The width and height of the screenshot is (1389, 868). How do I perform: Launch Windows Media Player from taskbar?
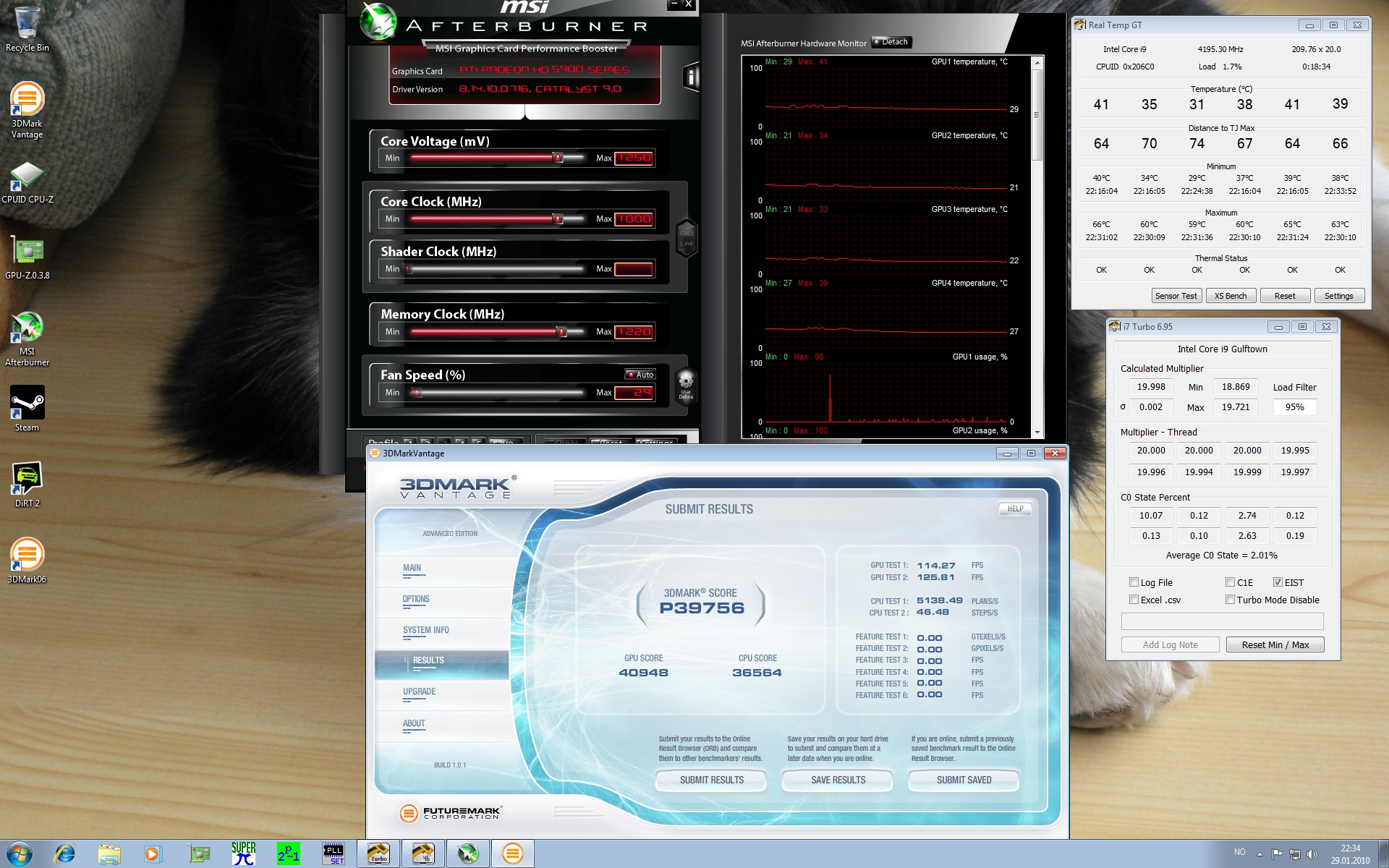(x=153, y=854)
